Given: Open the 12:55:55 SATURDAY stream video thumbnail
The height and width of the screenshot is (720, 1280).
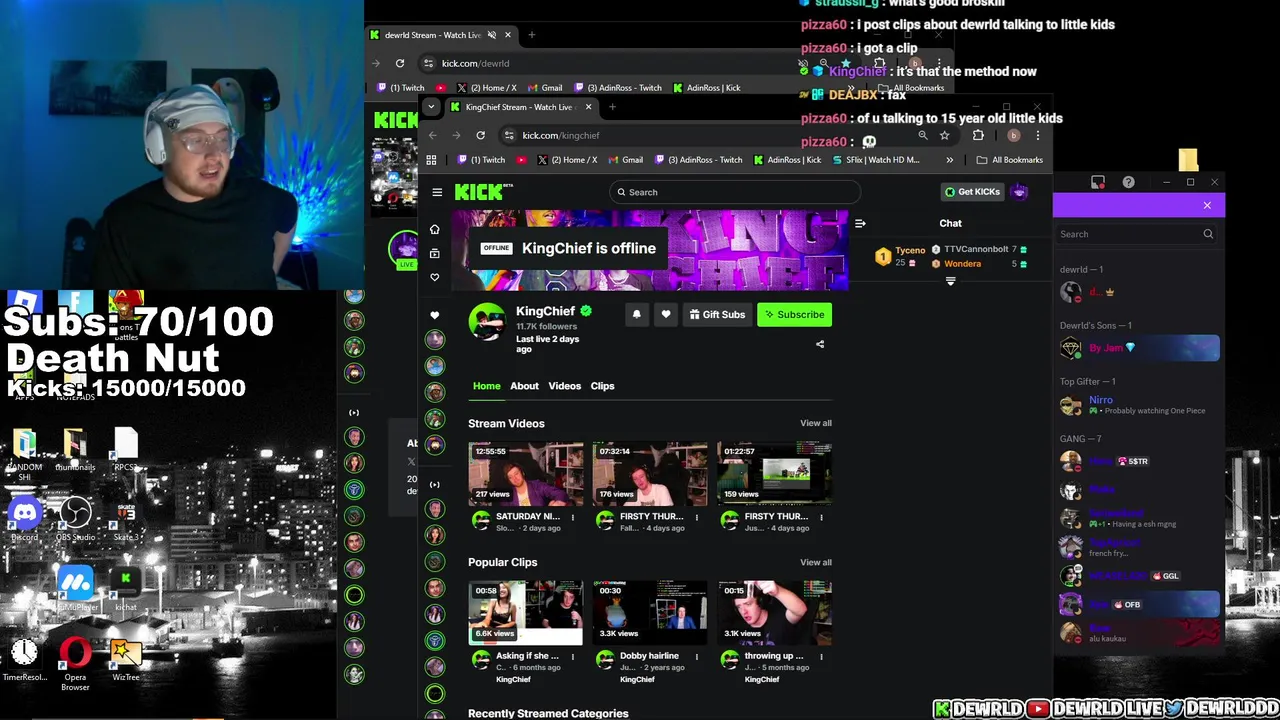Looking at the screenshot, I should pyautogui.click(x=525, y=473).
